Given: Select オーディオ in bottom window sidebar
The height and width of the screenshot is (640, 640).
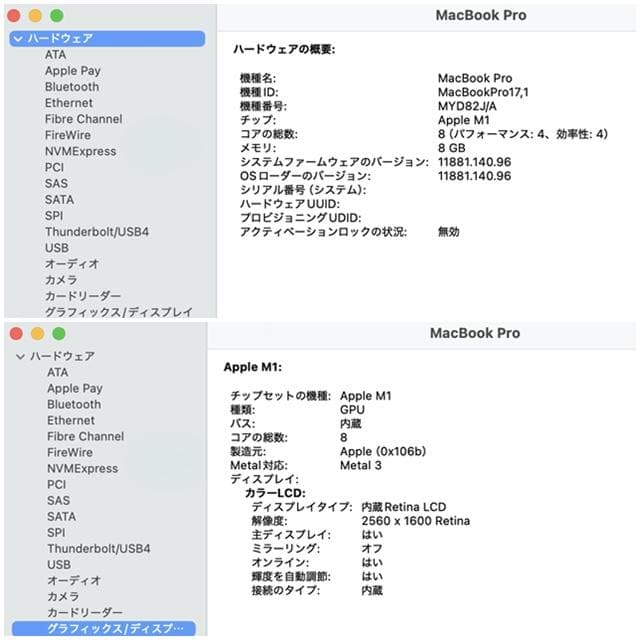Looking at the screenshot, I should click(74, 581).
